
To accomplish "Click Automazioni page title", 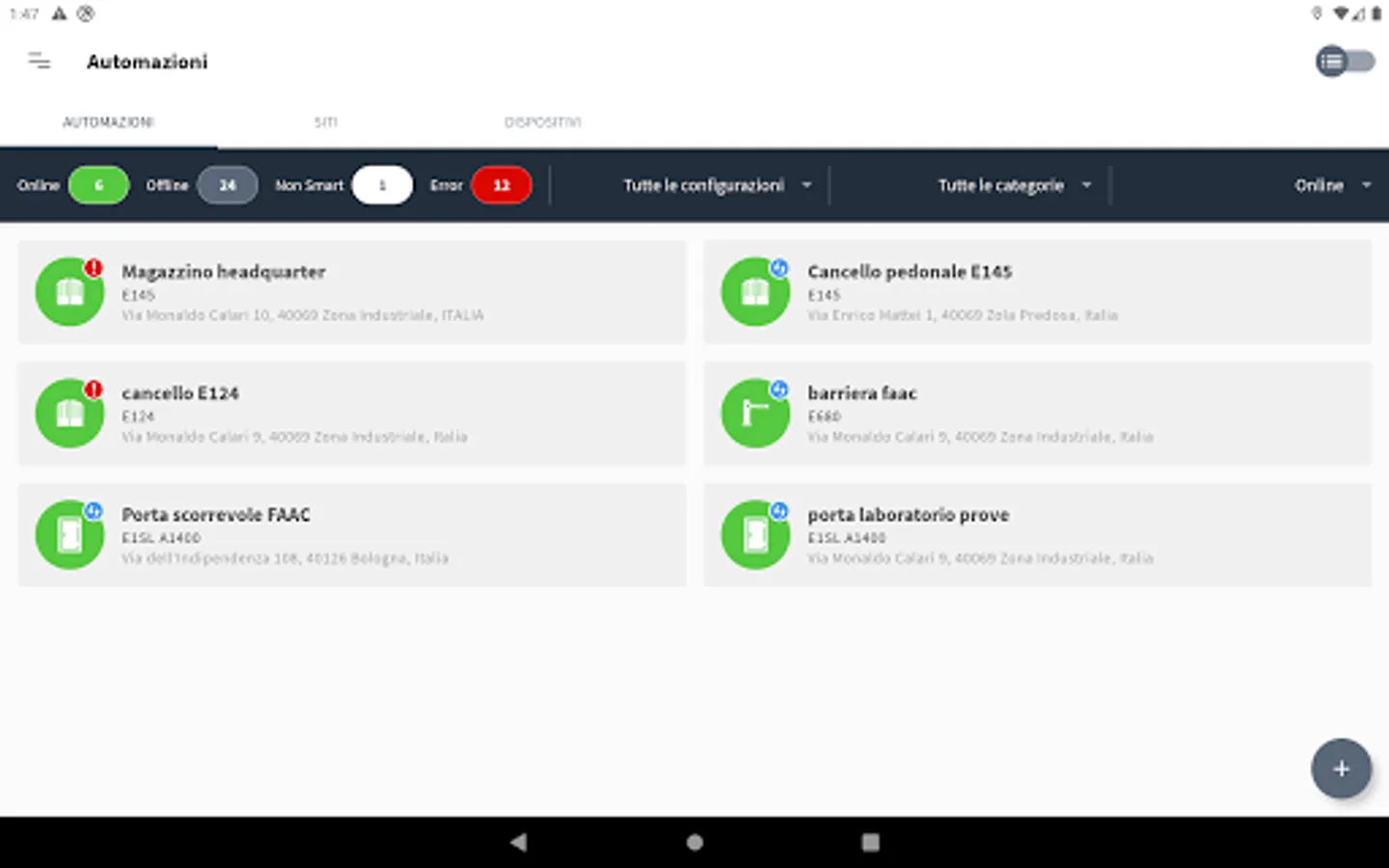I will [148, 62].
